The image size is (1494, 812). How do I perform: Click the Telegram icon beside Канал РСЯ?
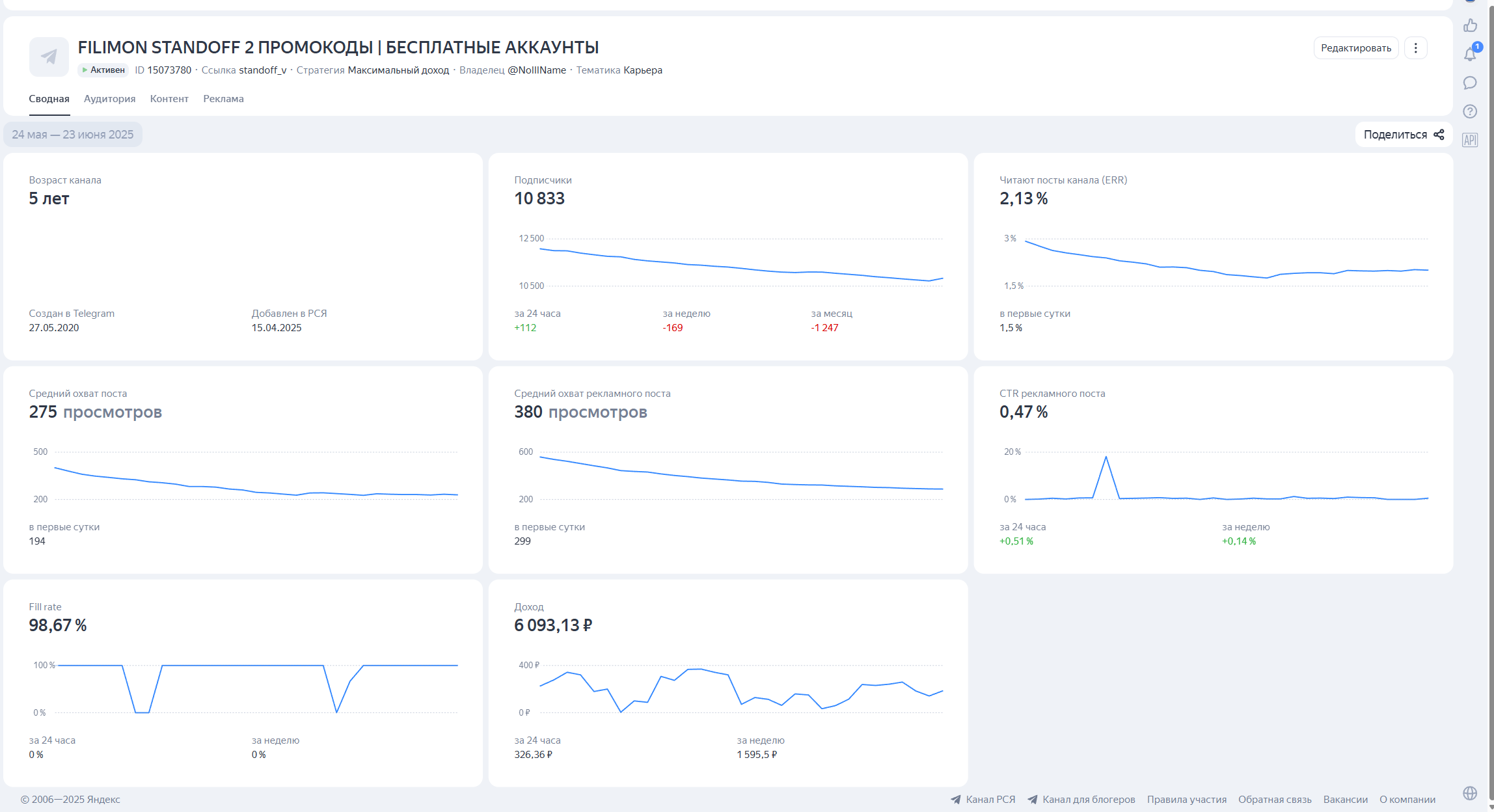(955, 800)
